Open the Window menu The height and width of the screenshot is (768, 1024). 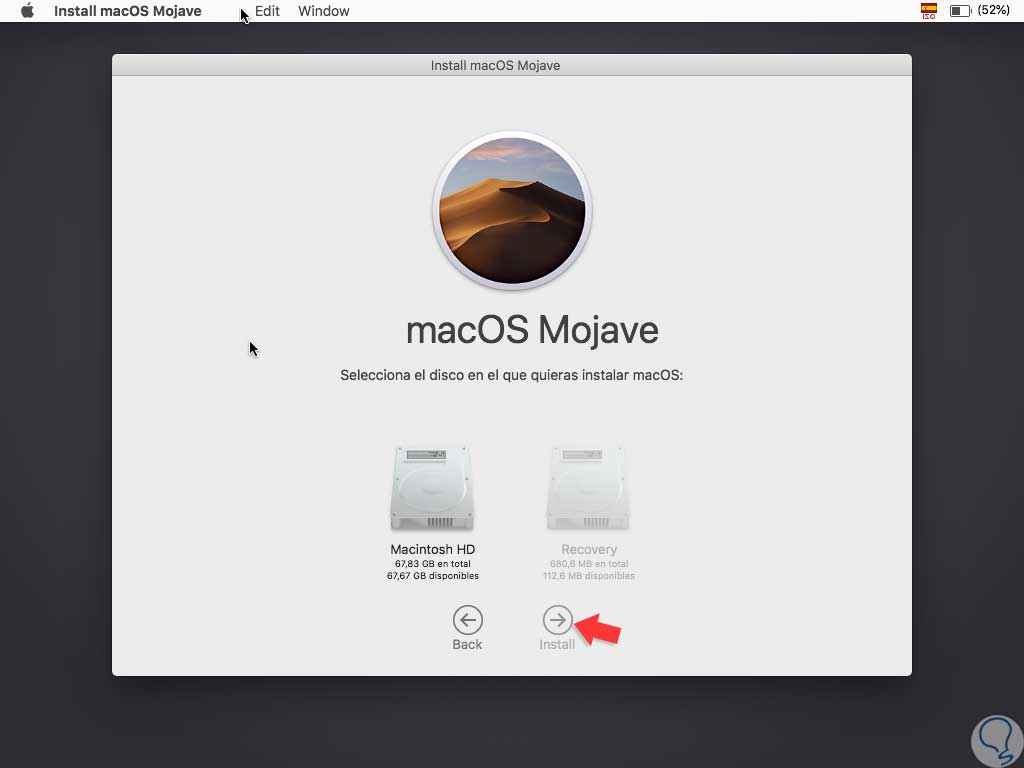[323, 11]
